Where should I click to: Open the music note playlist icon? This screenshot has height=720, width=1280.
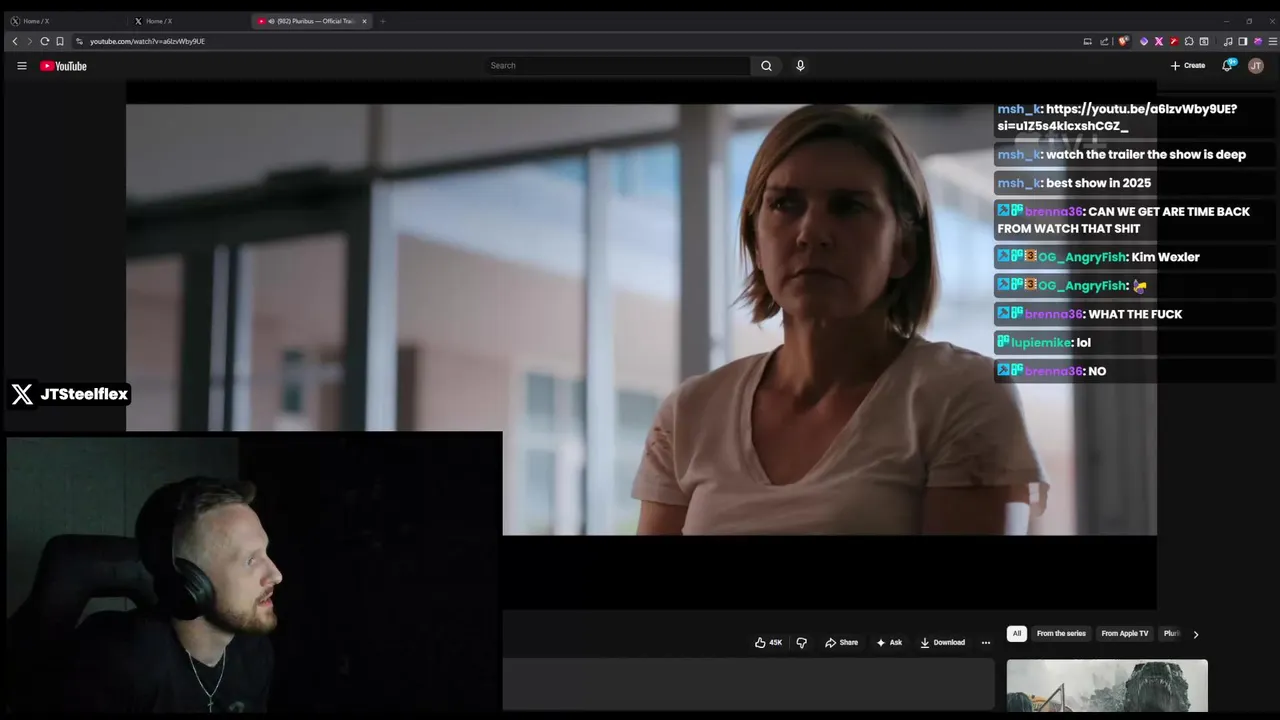1228,41
